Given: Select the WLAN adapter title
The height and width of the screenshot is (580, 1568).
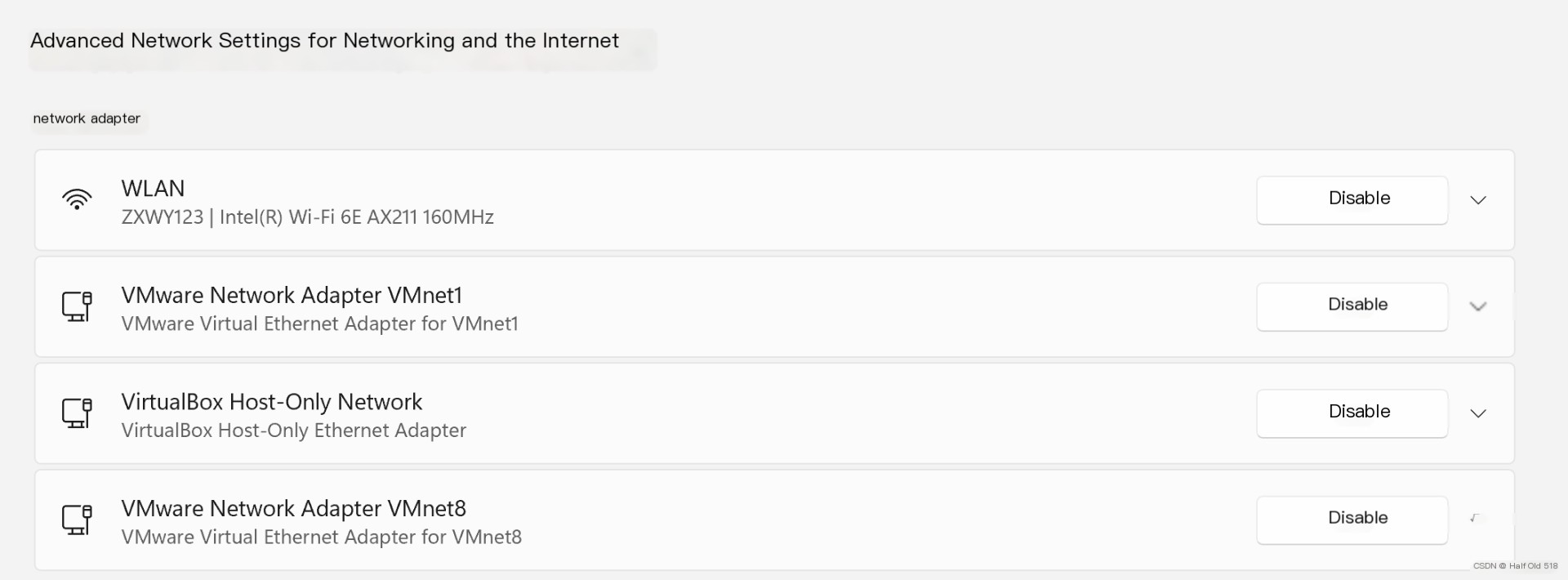Looking at the screenshot, I should tap(153, 189).
